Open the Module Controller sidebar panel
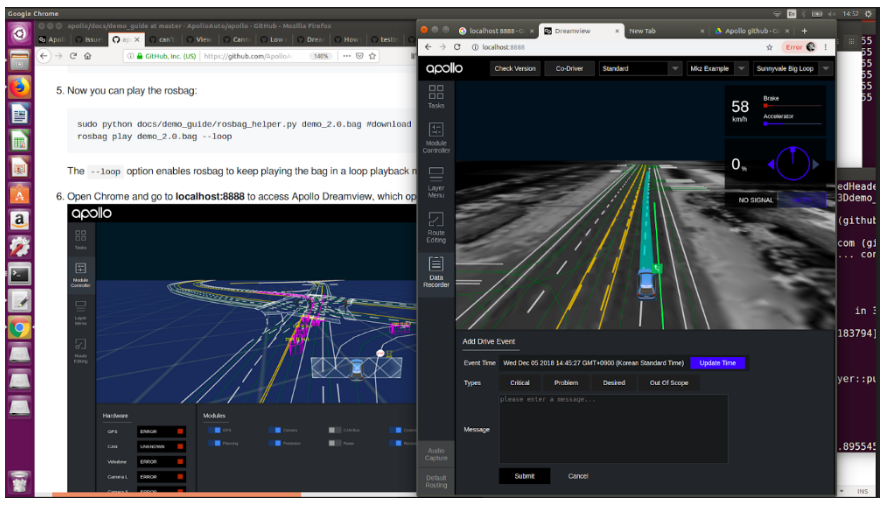This screenshot has width=881, height=505. coord(436,138)
